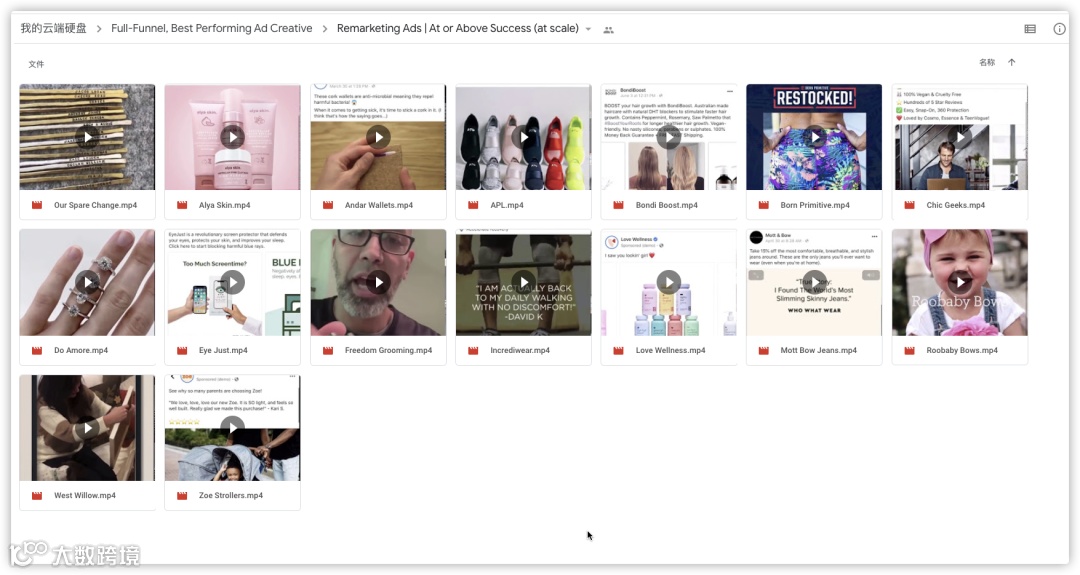Image resolution: width=1080 pixels, height=575 pixels.
Task: Click video file icon beside Do Amore.mp4
Action: click(x=37, y=351)
